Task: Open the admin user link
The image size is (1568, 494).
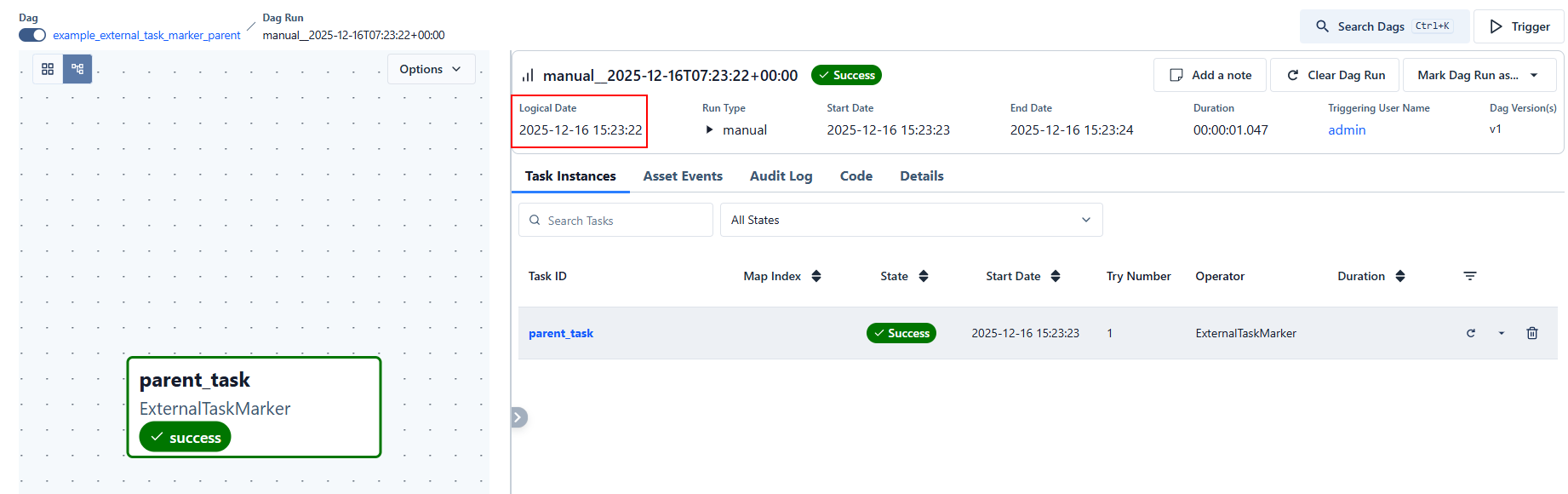Action: point(1347,129)
